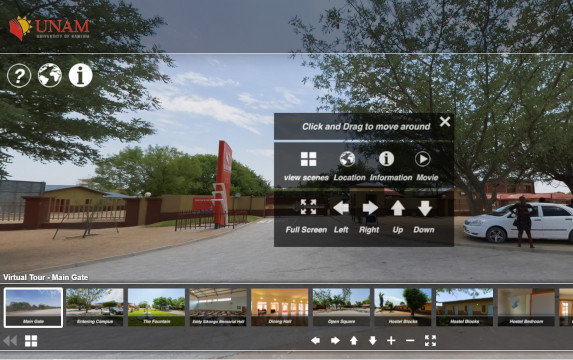
Task: Click the Right arrow in help panel
Action: point(370,208)
